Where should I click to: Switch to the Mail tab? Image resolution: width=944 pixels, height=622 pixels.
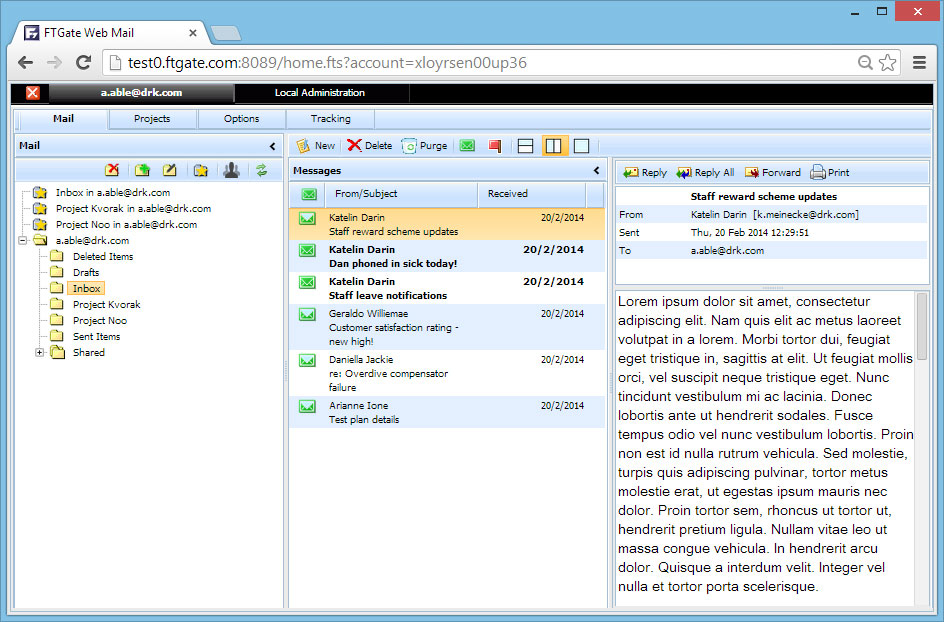point(63,119)
